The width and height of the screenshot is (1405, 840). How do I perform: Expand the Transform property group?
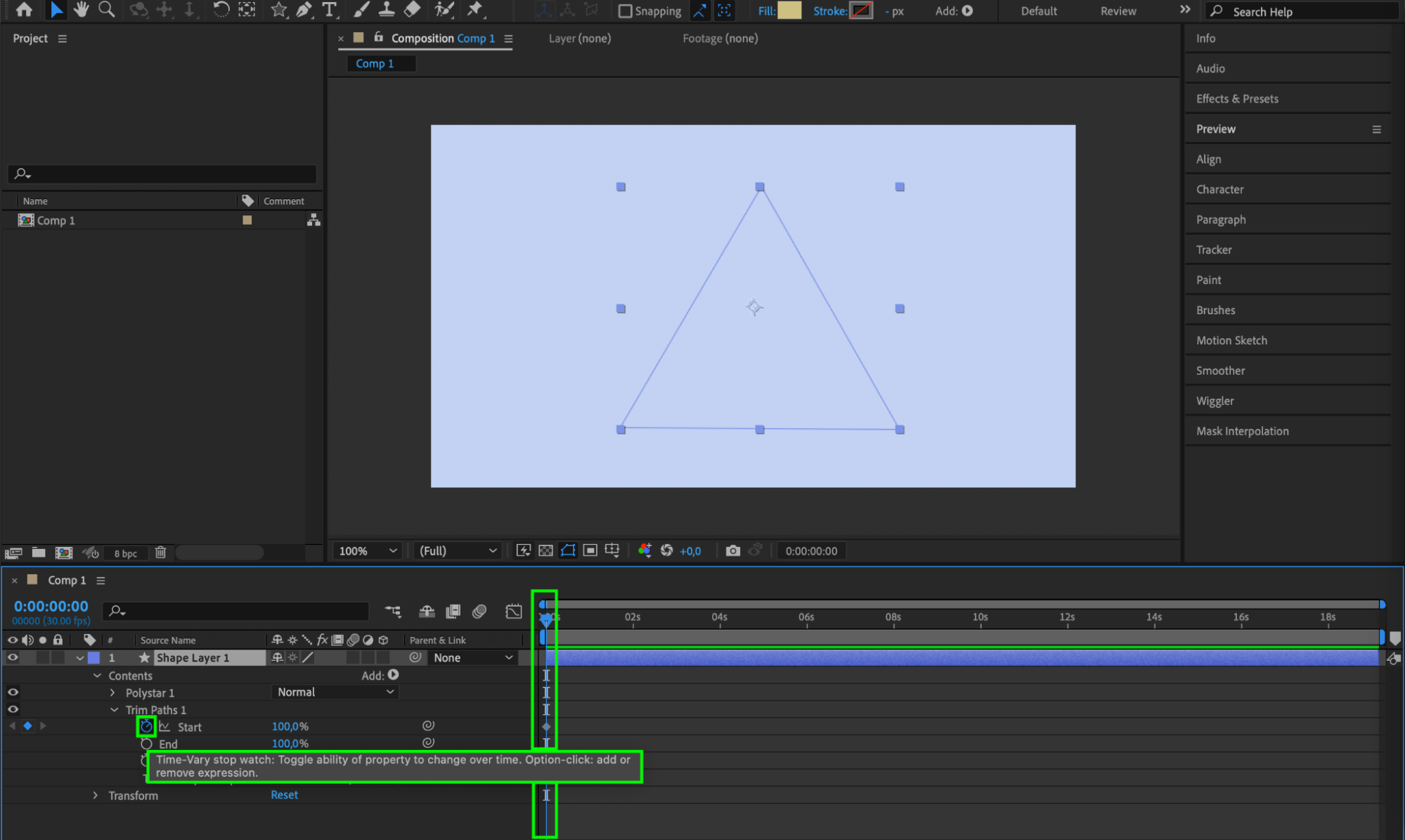(x=96, y=795)
